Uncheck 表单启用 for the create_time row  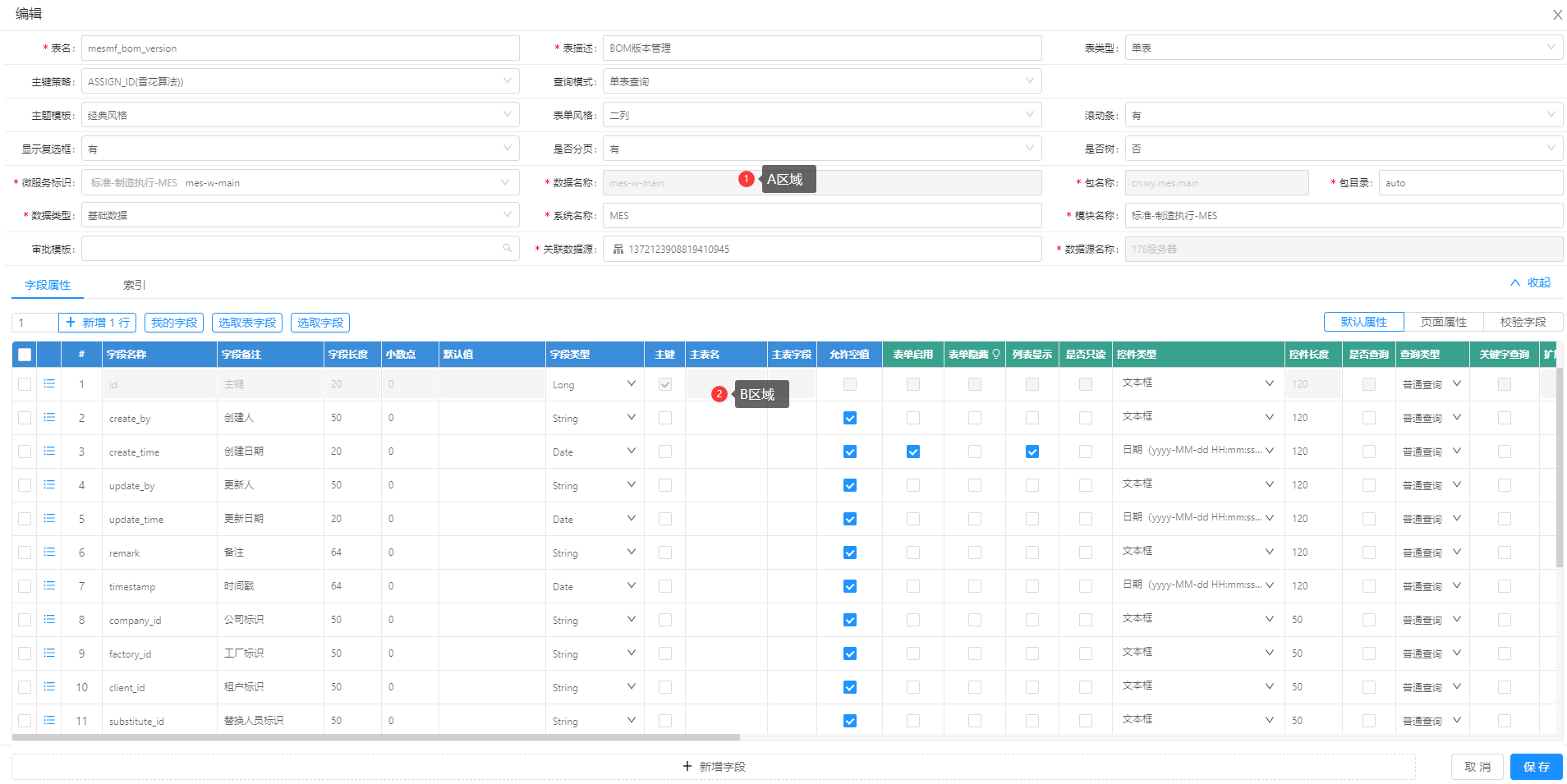(x=913, y=452)
